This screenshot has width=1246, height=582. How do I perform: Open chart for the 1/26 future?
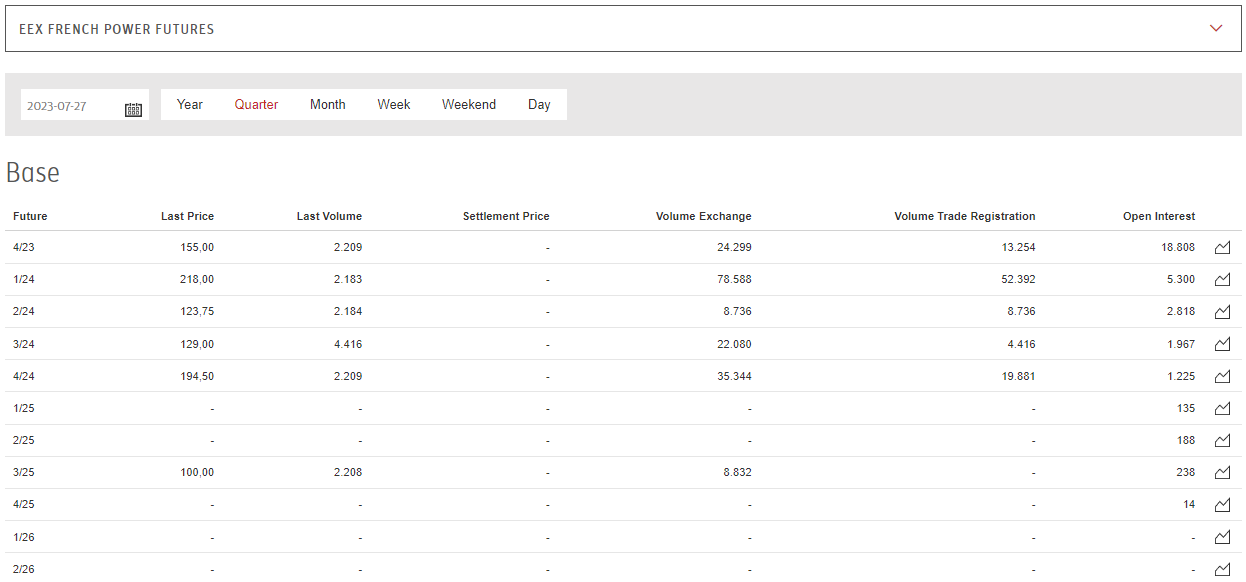[x=1222, y=537]
